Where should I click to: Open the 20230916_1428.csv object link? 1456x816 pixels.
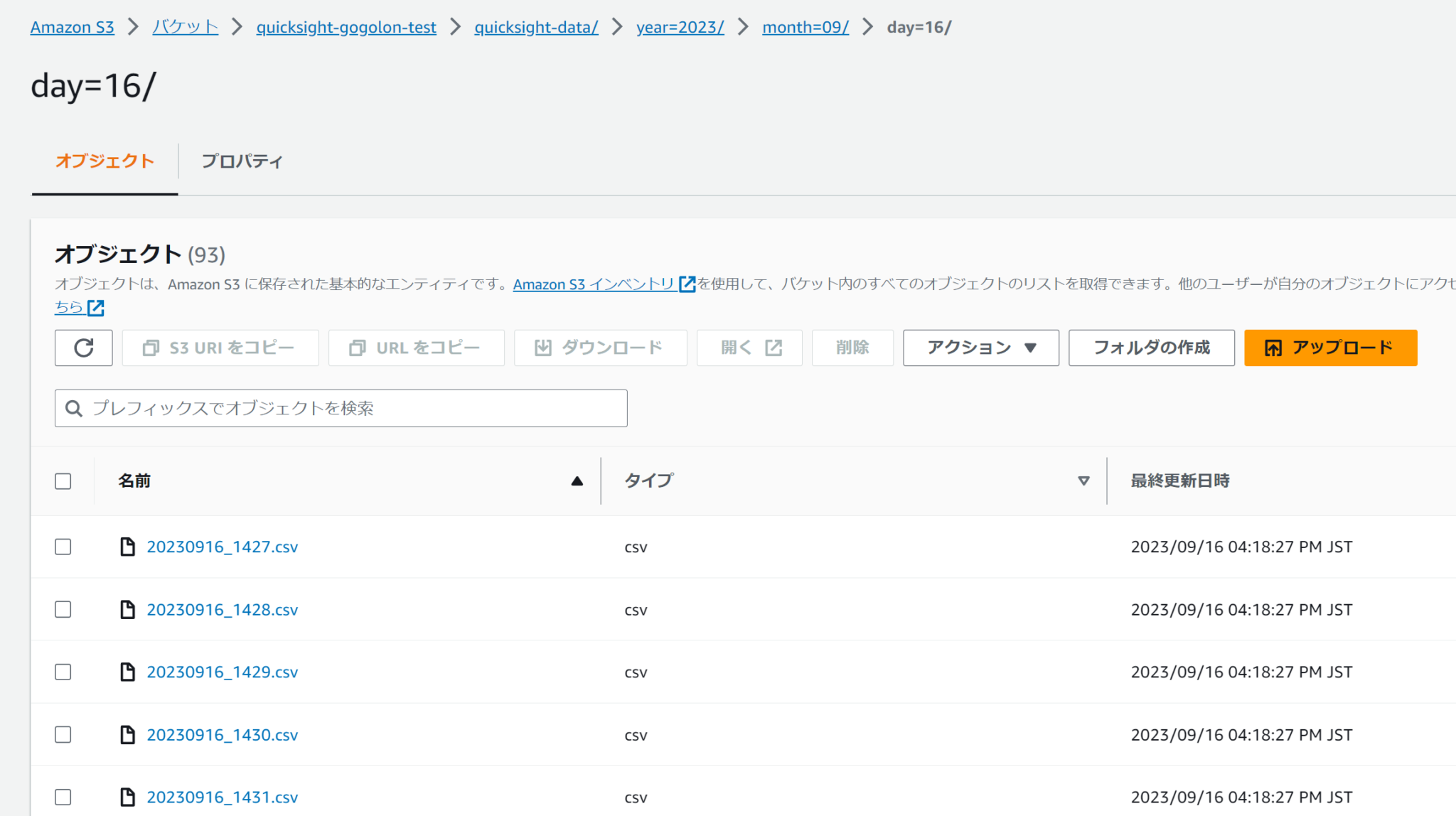[x=222, y=609]
